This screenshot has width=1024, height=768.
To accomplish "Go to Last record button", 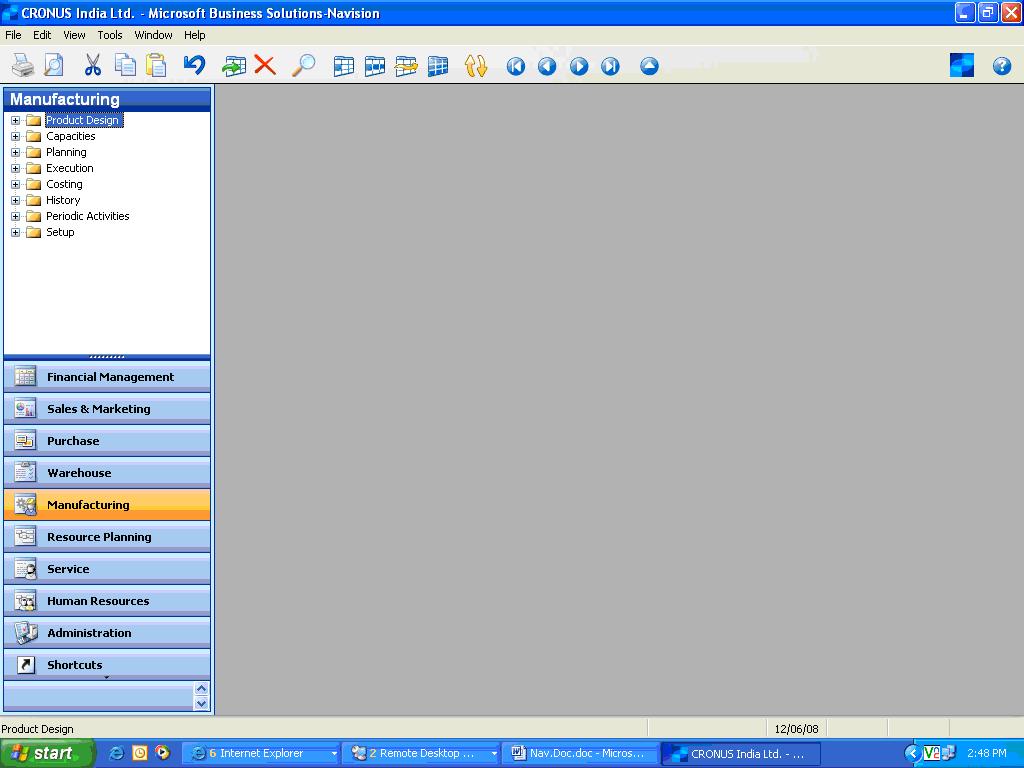I will coord(610,66).
